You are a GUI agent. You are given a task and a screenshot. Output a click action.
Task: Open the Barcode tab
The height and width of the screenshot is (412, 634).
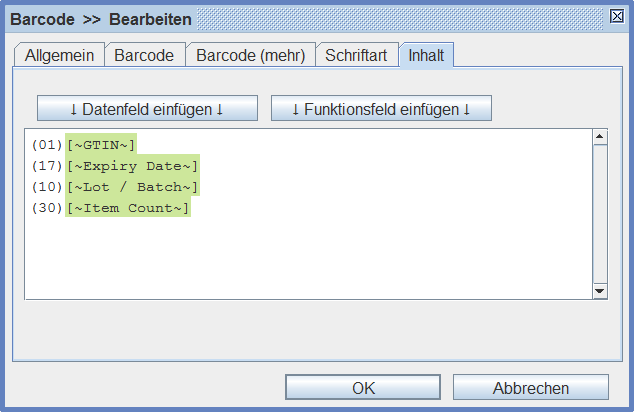pos(144,55)
